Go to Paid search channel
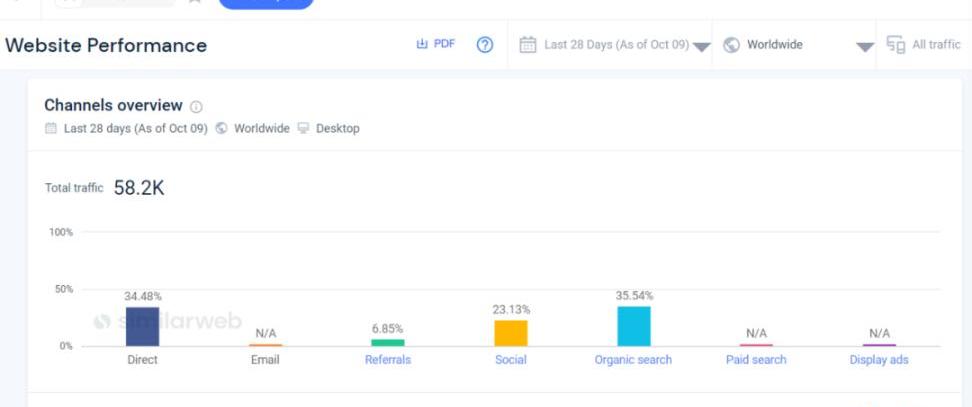Viewport: 972px width, 407px height. [756, 360]
